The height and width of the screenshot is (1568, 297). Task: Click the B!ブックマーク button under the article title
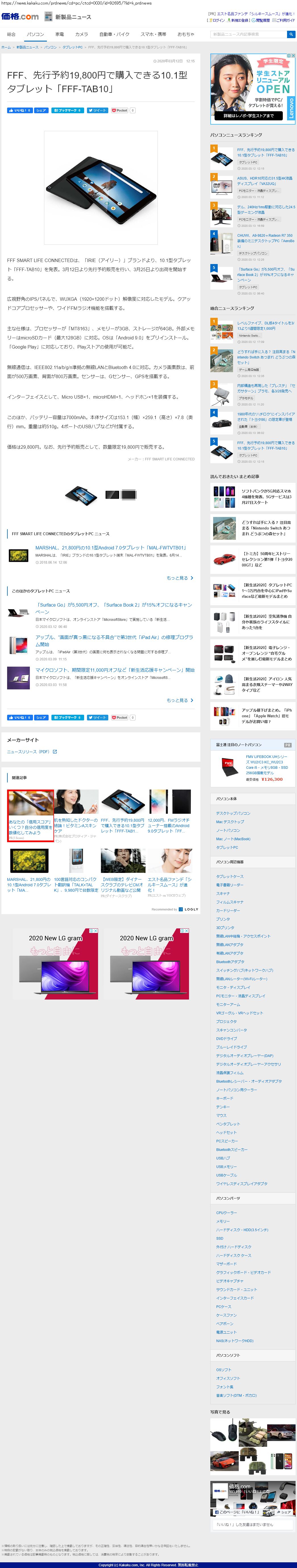point(68,110)
